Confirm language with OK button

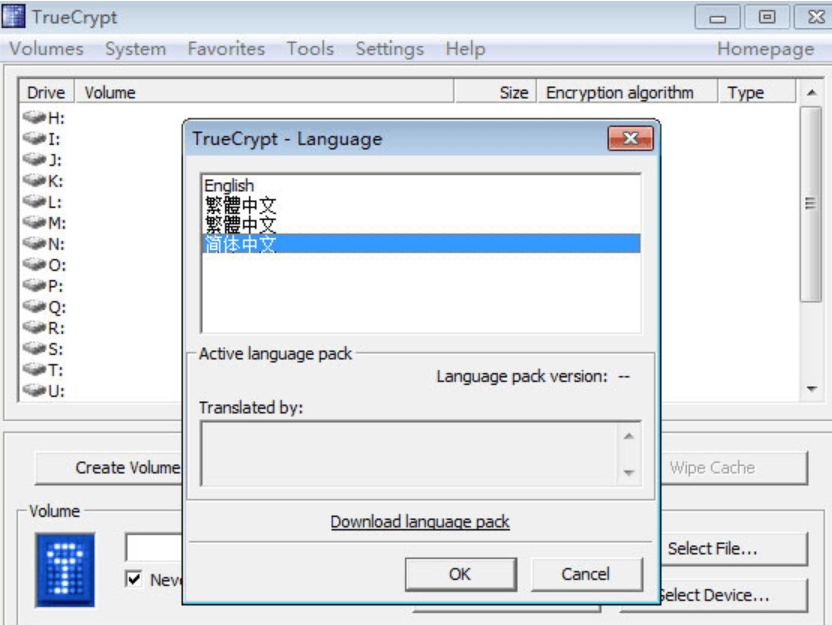(x=461, y=574)
